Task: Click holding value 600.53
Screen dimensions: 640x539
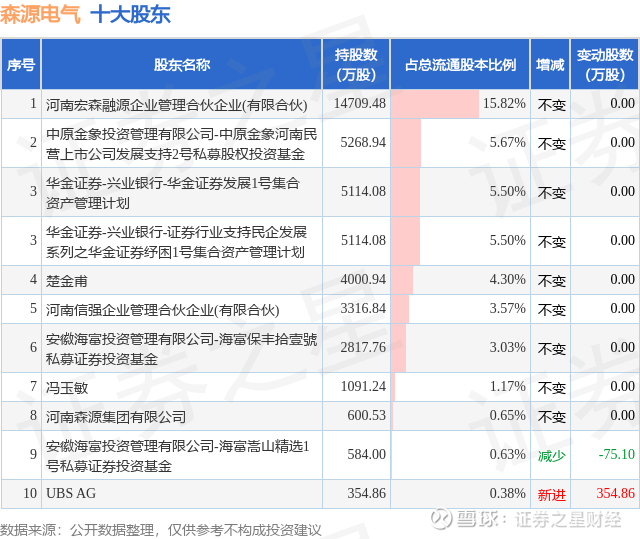Action: (367, 415)
